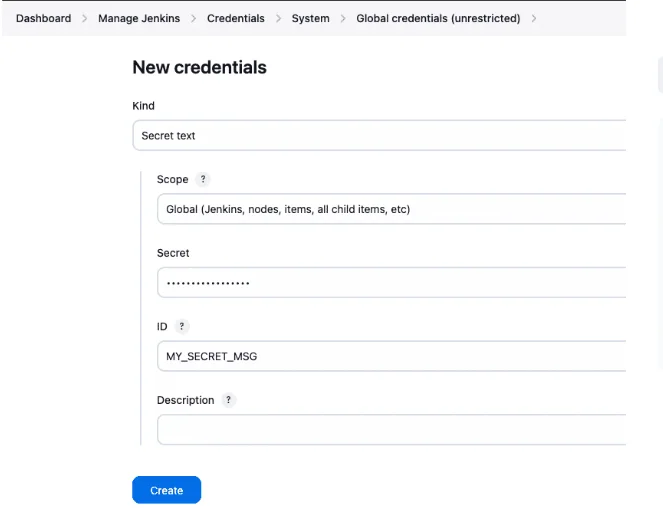The image size is (663, 530).
Task: Click the ID field containing MY_SECRET_MSG
Action: coord(390,355)
